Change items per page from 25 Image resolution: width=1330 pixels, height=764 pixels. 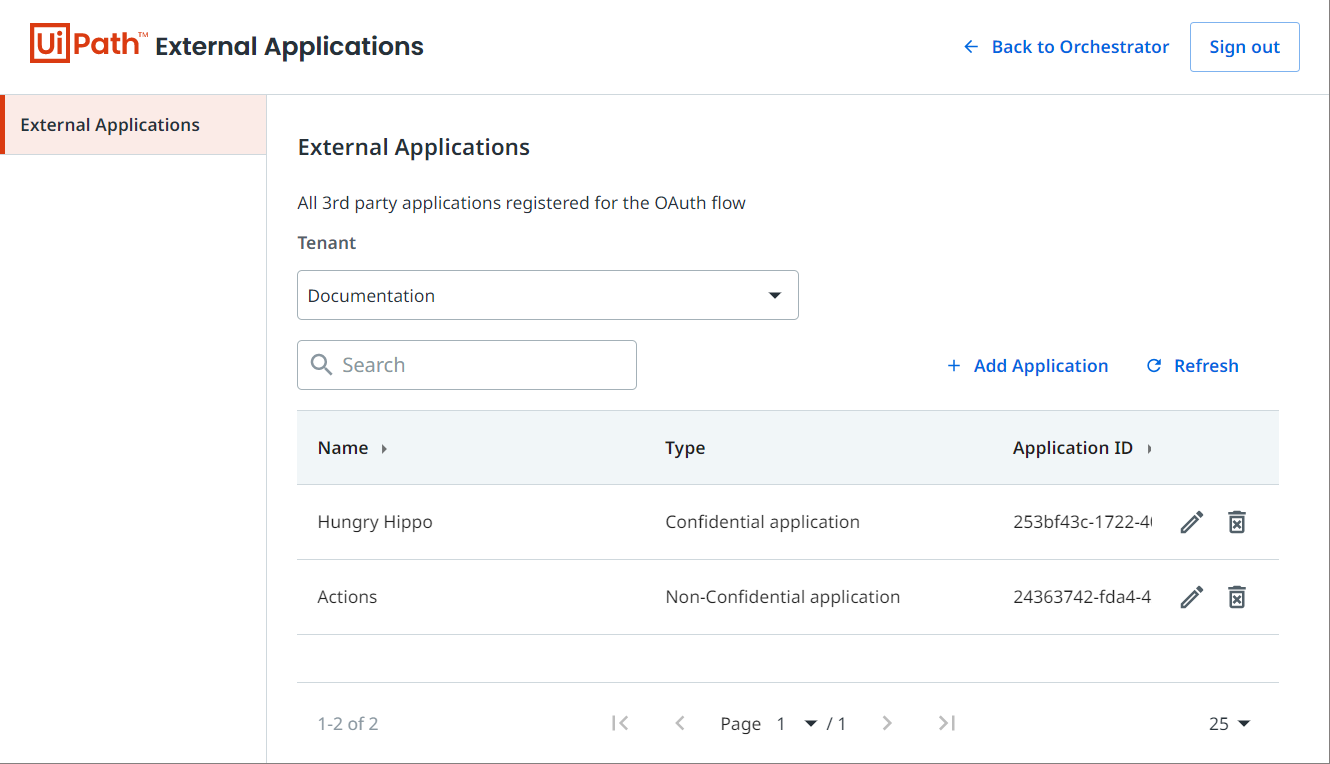tap(1230, 724)
